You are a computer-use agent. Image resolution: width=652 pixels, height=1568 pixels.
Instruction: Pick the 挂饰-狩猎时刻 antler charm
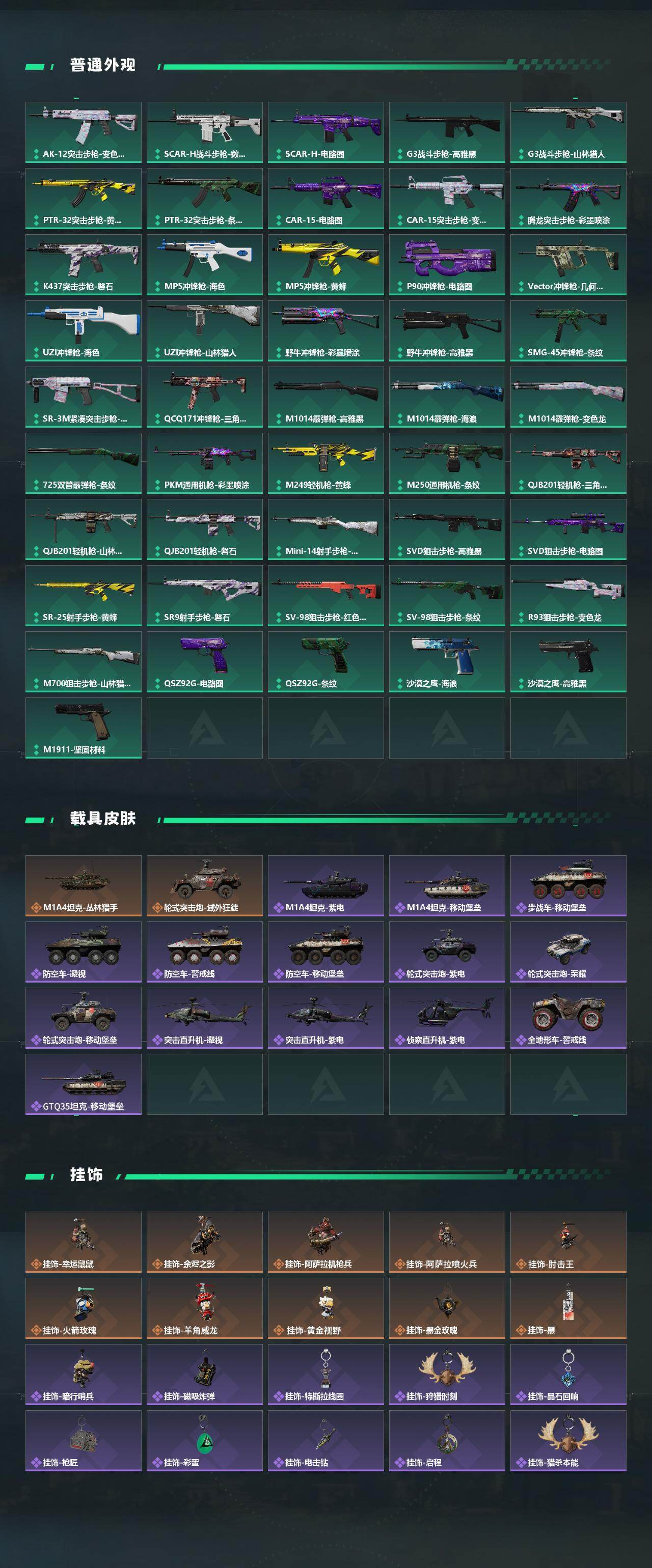point(447,1375)
